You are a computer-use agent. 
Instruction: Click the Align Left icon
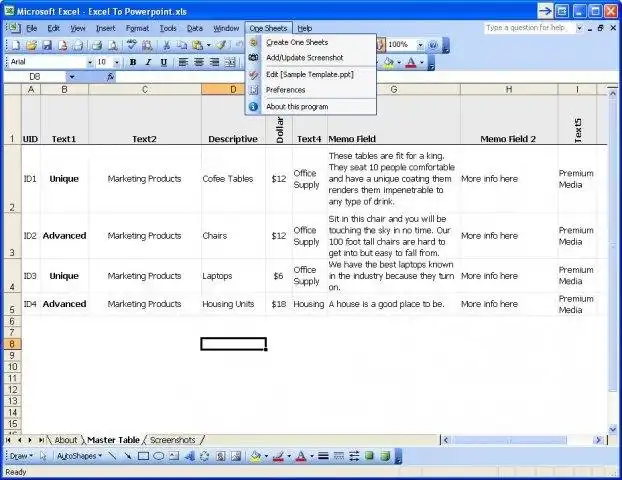click(183, 62)
